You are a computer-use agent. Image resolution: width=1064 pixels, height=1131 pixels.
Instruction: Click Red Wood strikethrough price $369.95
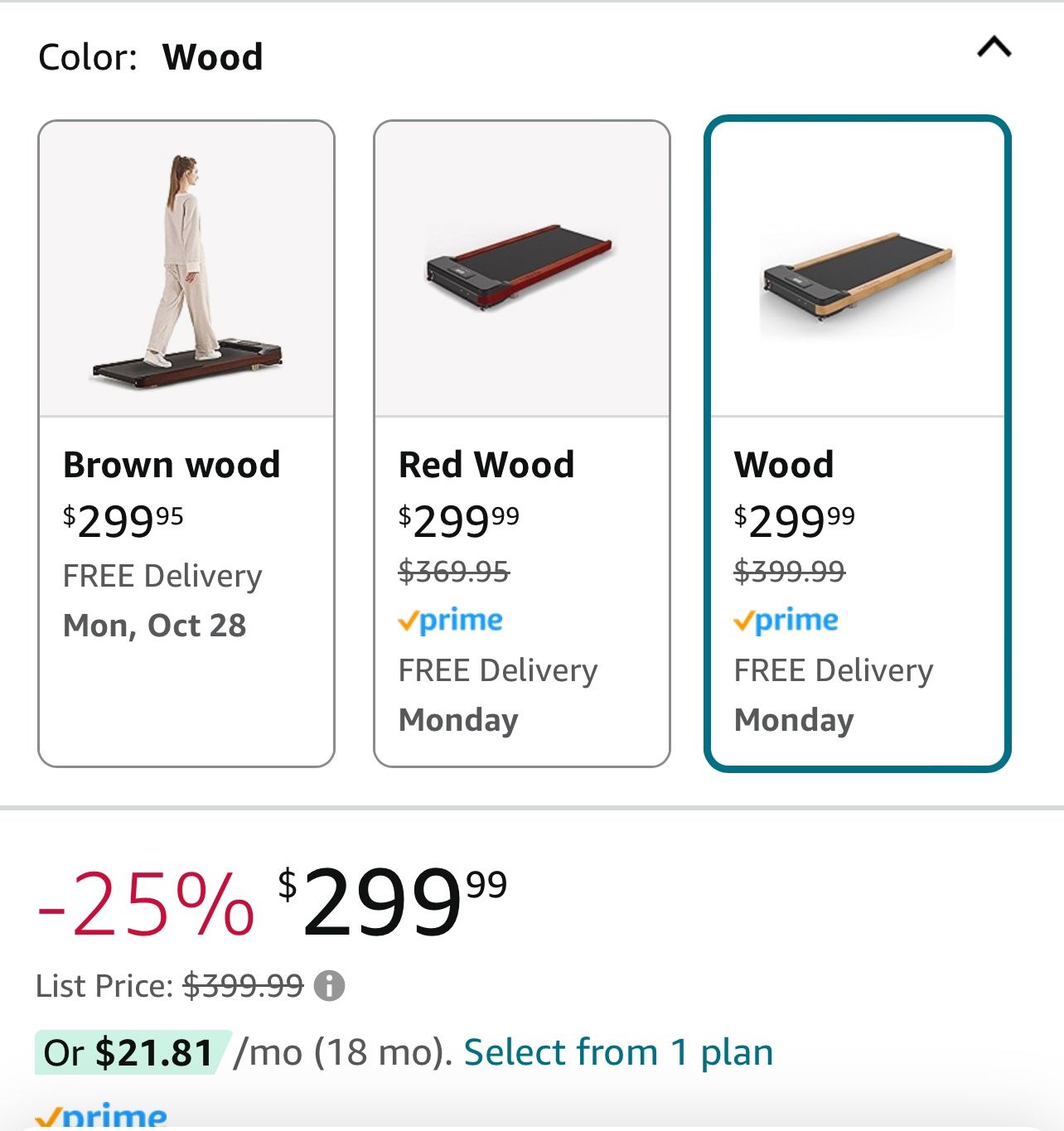[x=454, y=571]
